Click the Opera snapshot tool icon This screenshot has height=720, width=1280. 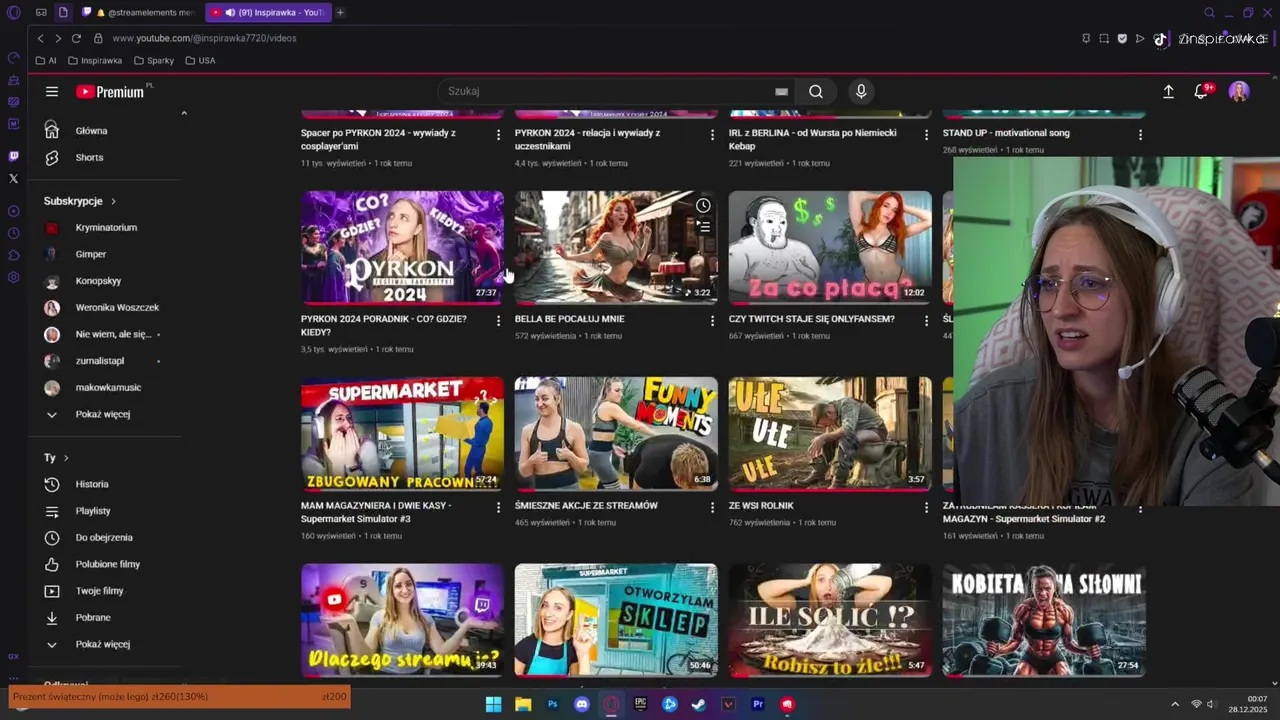1104,38
